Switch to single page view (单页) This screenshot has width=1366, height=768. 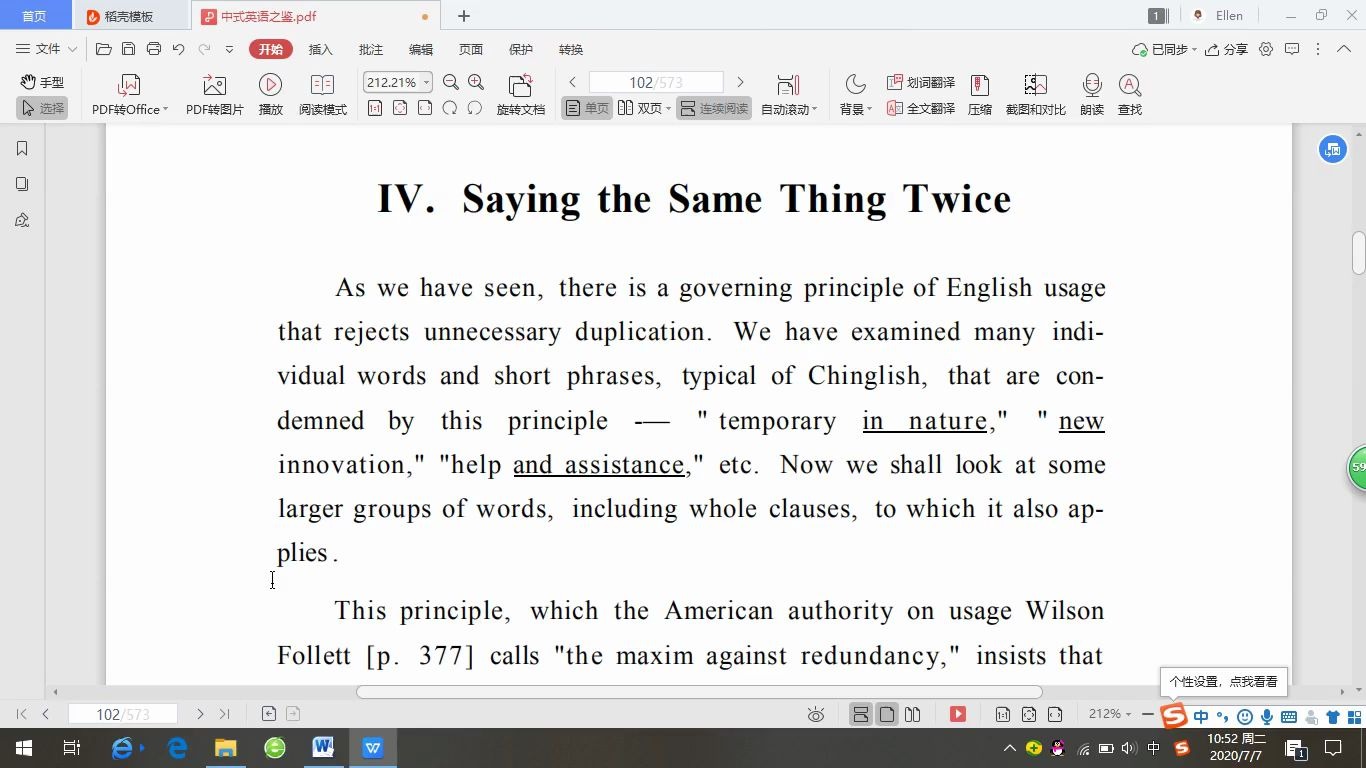587,108
